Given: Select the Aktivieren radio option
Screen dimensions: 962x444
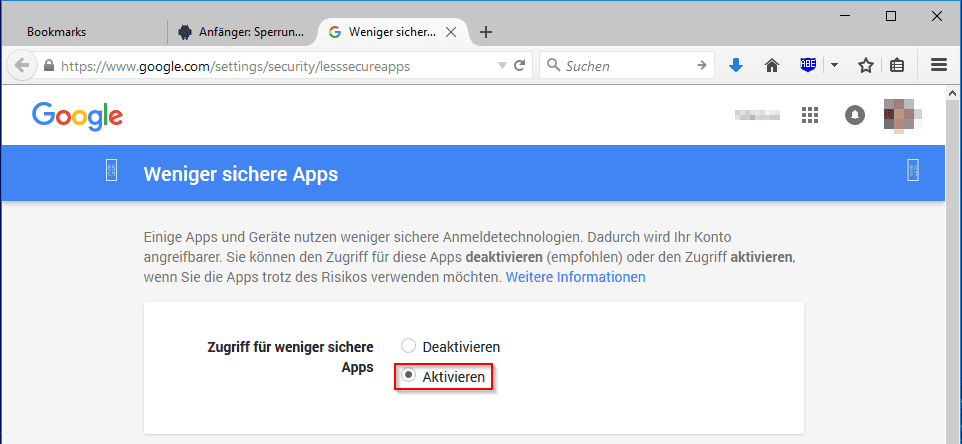Looking at the screenshot, I should [409, 376].
